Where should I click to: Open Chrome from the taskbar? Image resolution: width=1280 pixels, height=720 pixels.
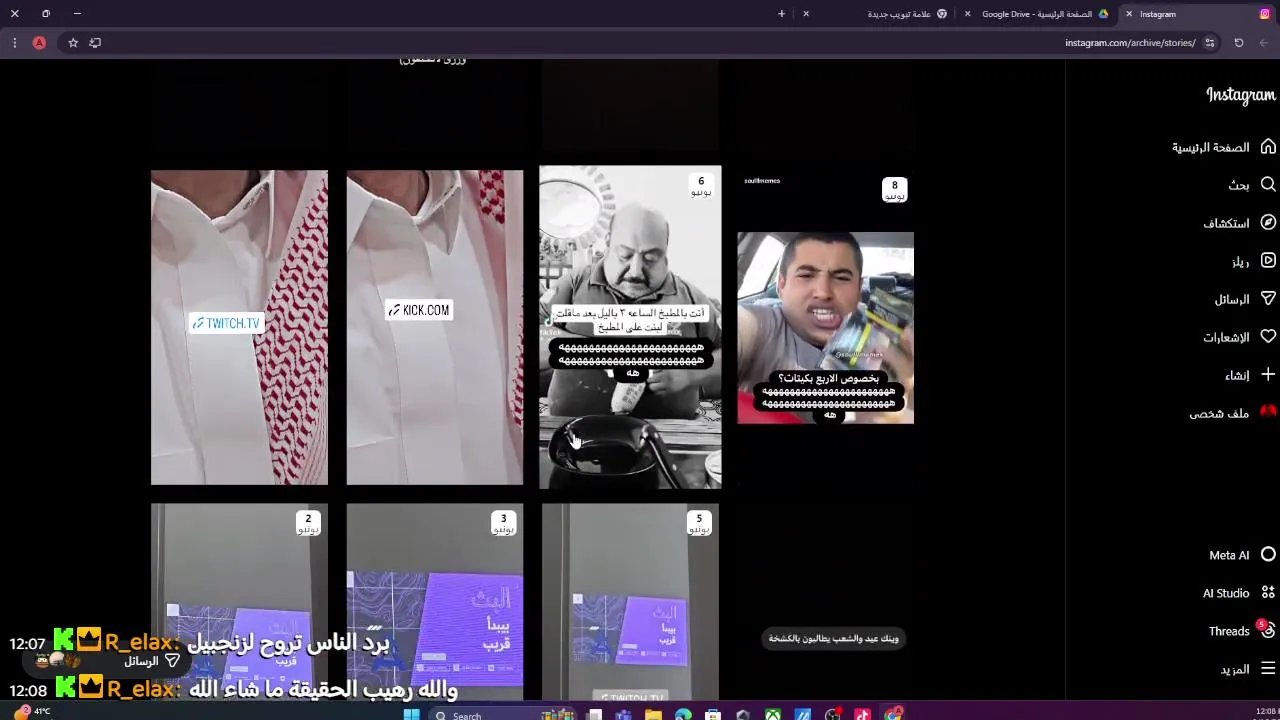[x=892, y=714]
